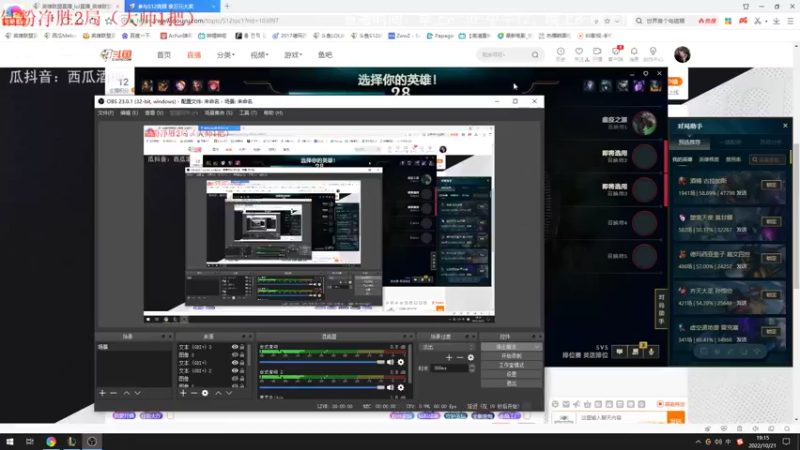Move scene down with arrow in Scenes panel
Screen dimensions: 800x450
pyautogui.click(x=137, y=393)
